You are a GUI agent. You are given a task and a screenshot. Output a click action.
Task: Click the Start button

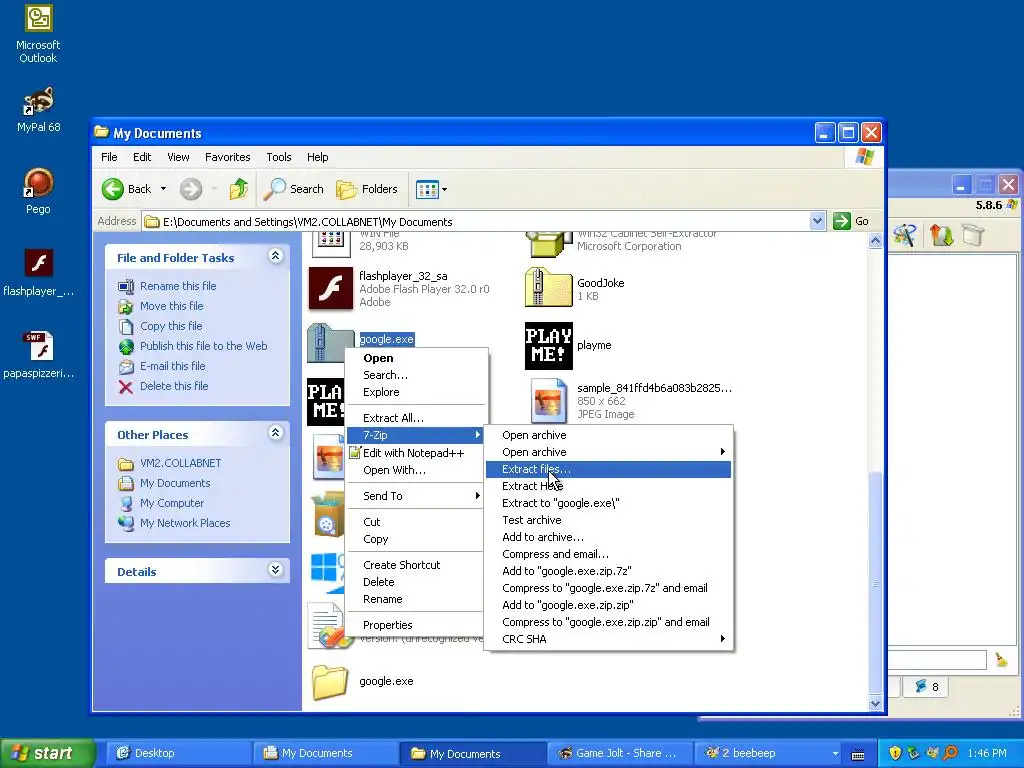(47, 753)
